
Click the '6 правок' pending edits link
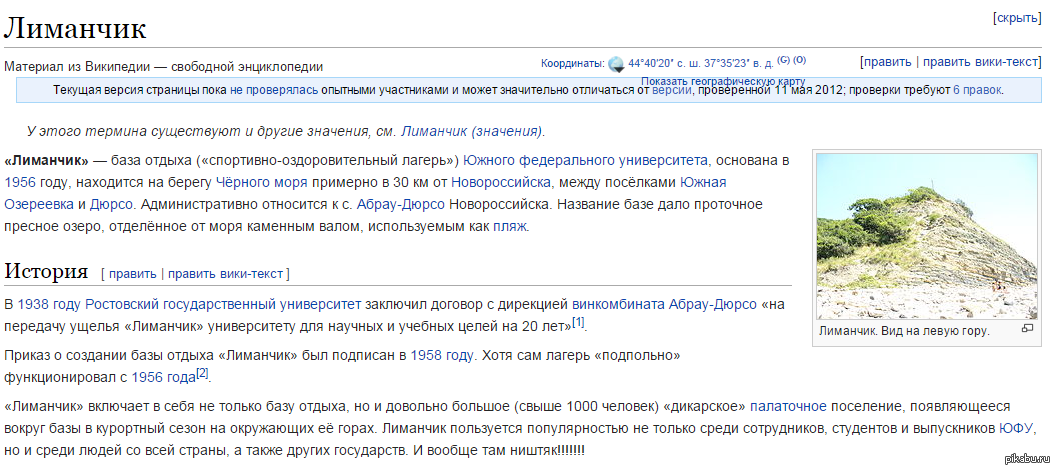977,90
